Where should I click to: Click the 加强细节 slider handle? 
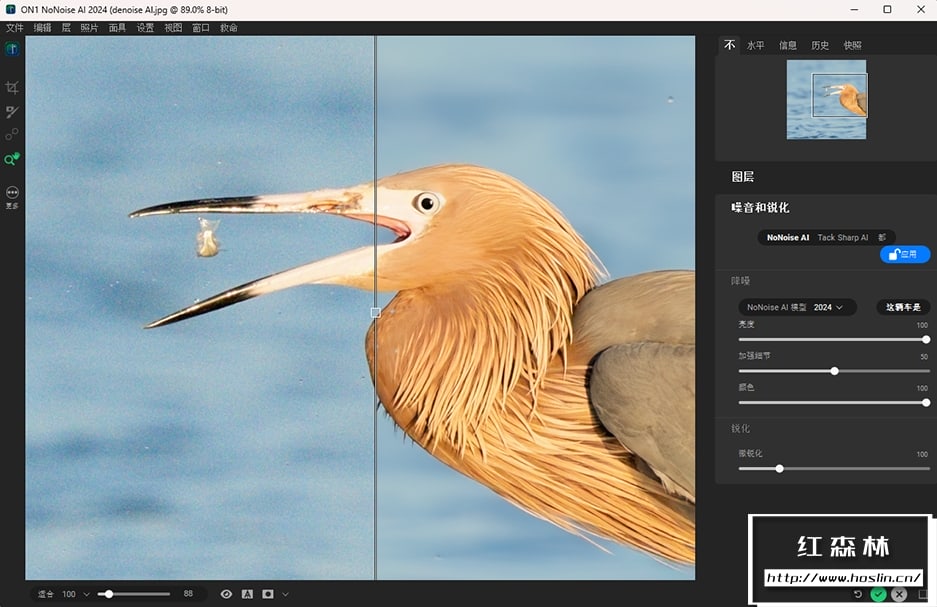click(x=834, y=371)
